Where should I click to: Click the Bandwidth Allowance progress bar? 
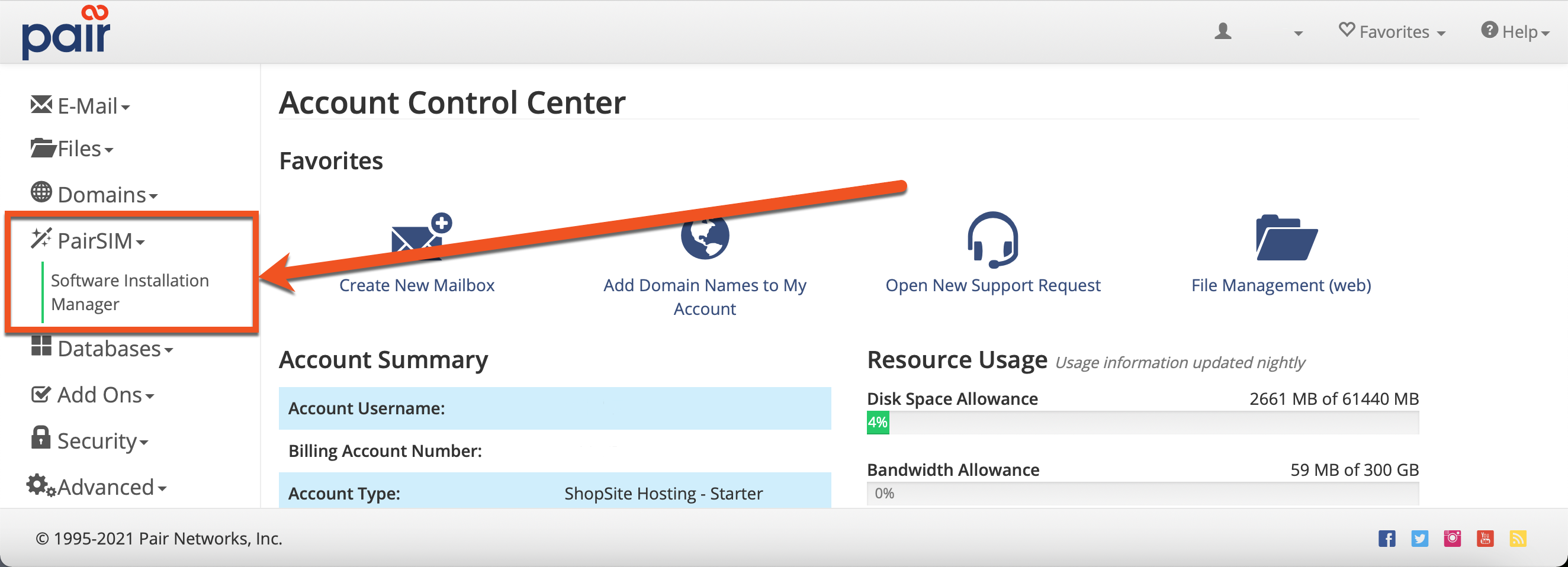1142,493
